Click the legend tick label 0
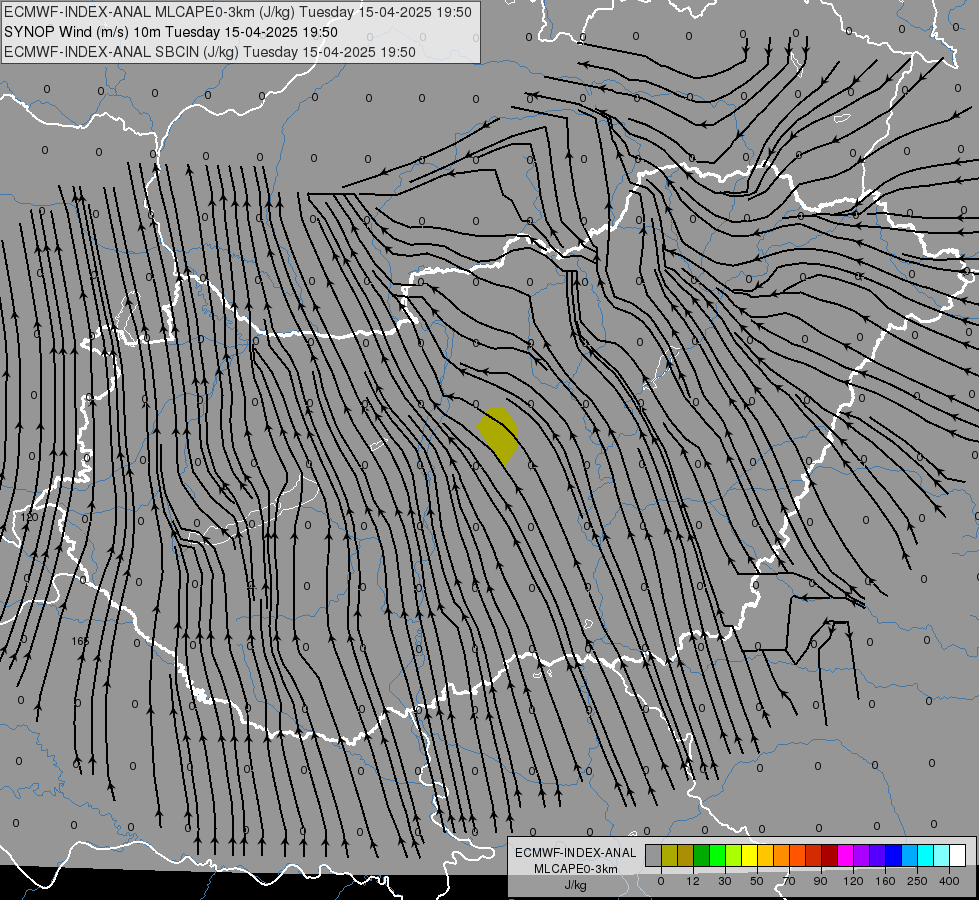 [x=661, y=881]
